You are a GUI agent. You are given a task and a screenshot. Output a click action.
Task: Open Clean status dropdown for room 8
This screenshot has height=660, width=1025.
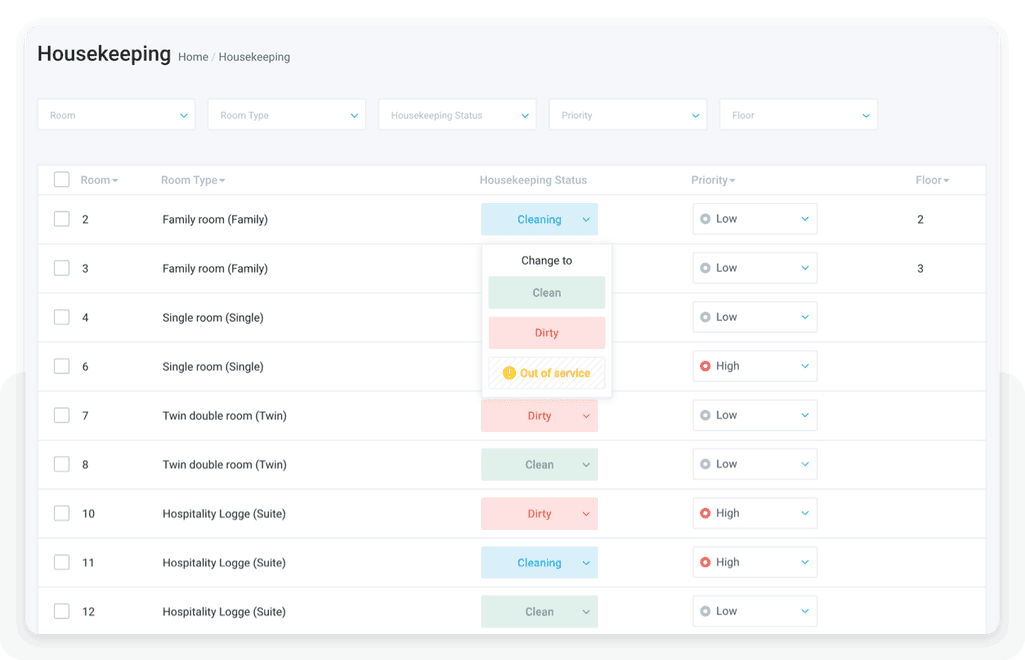pyautogui.click(x=539, y=465)
